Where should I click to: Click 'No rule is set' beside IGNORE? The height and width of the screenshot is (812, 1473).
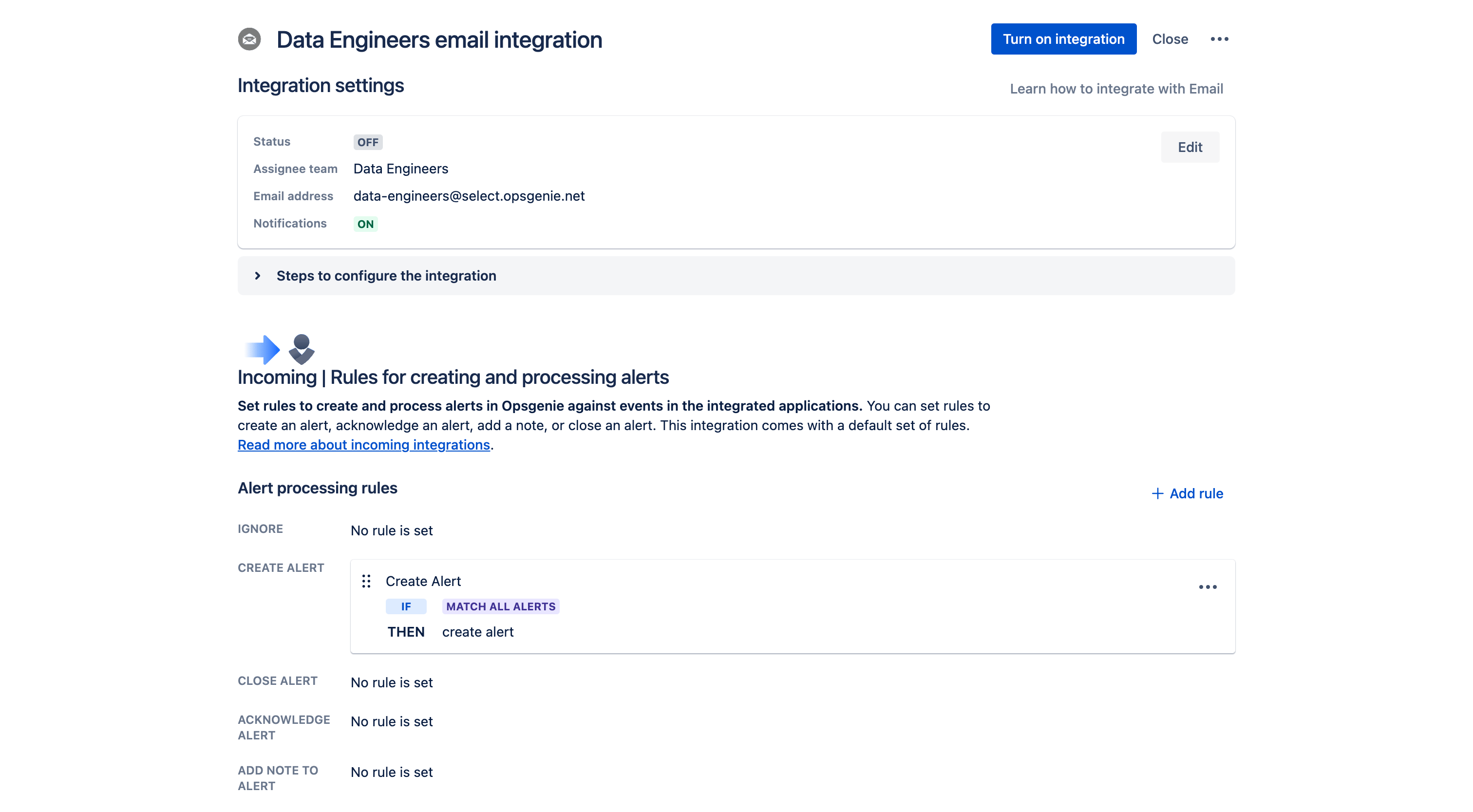click(x=392, y=530)
